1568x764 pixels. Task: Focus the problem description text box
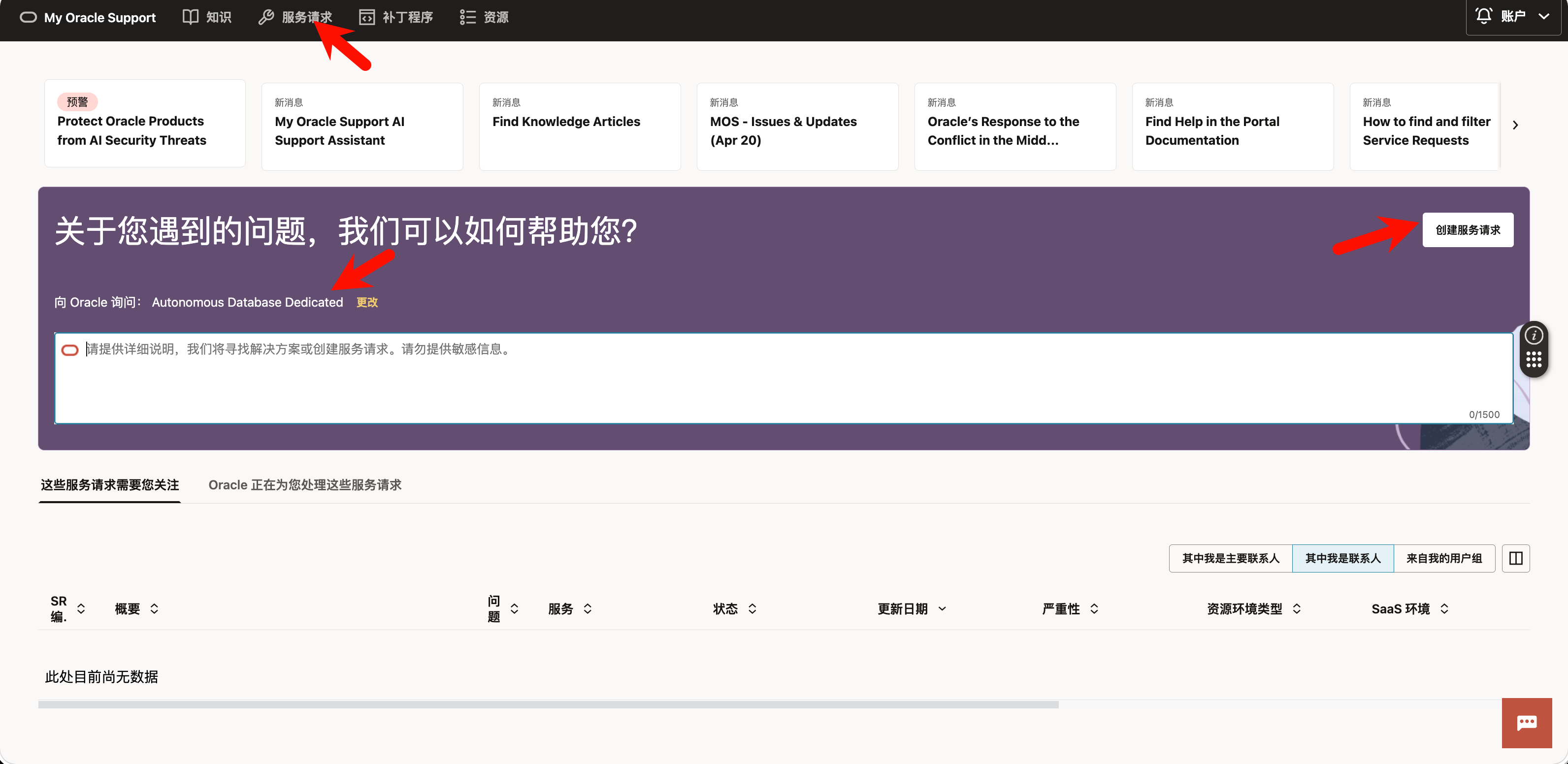coord(784,379)
